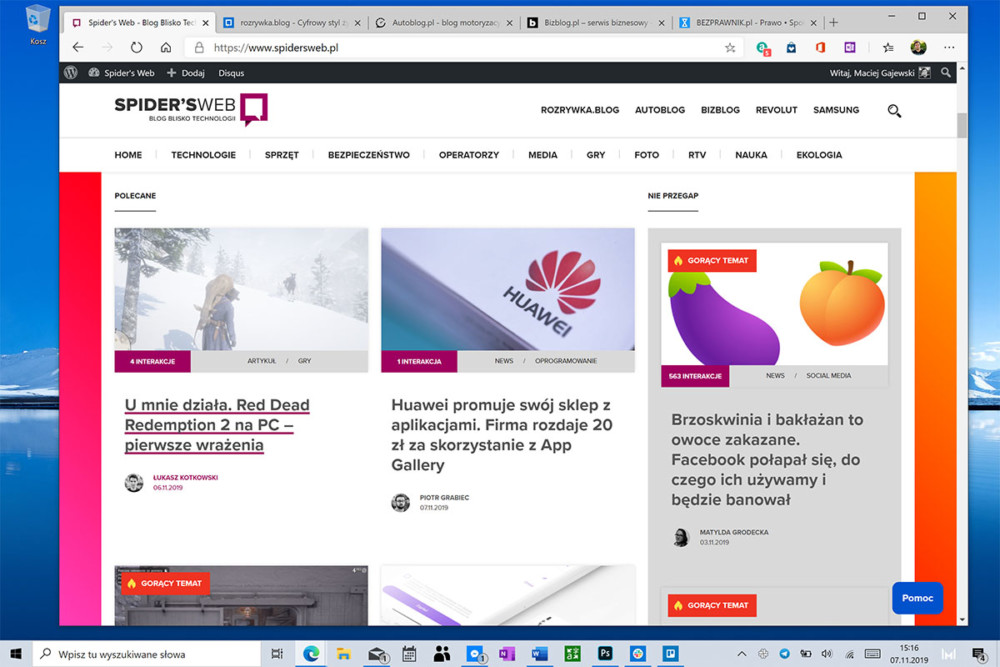Open the TECHNOLOGIE menu item
Viewport: 1000px width, 667px height.
tap(203, 155)
